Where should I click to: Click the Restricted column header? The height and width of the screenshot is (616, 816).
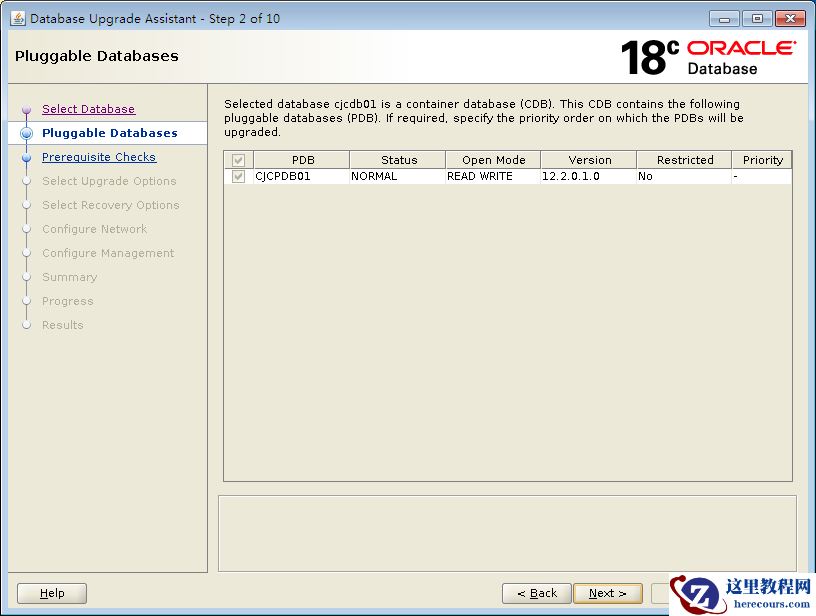pos(684,160)
